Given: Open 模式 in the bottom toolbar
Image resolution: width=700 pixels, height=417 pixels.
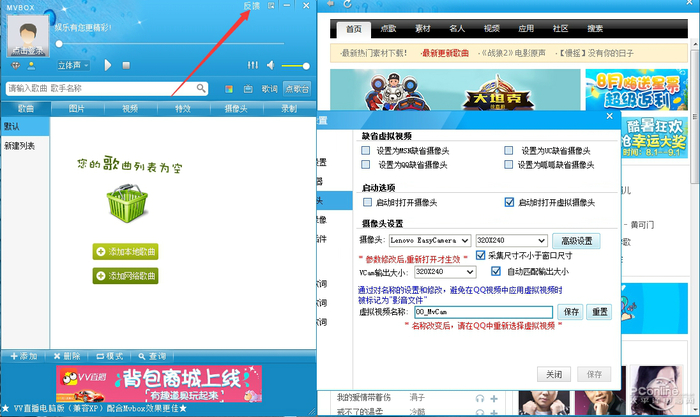Looking at the screenshot, I should (110, 356).
